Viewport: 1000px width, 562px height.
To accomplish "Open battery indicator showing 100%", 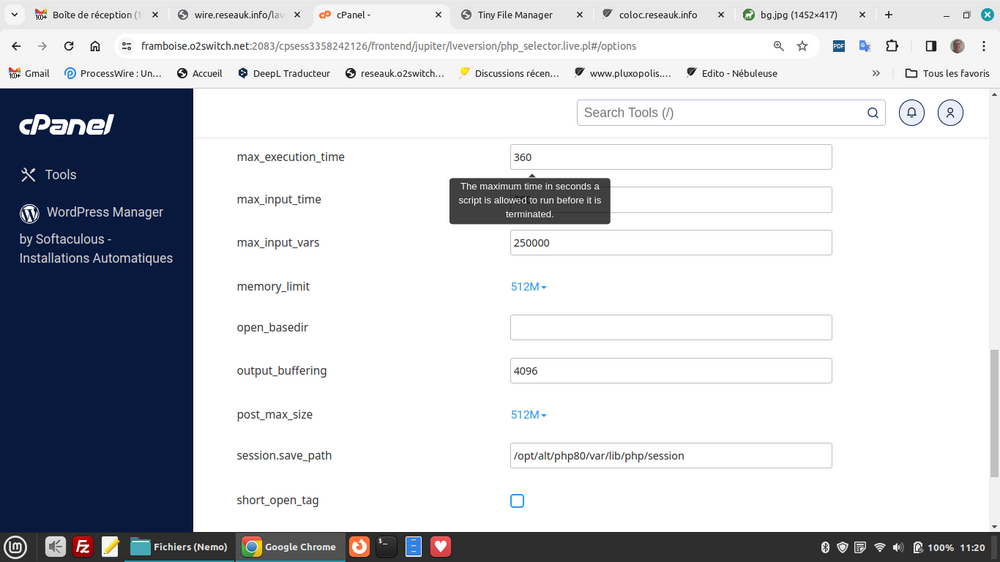I will pyautogui.click(x=932, y=547).
